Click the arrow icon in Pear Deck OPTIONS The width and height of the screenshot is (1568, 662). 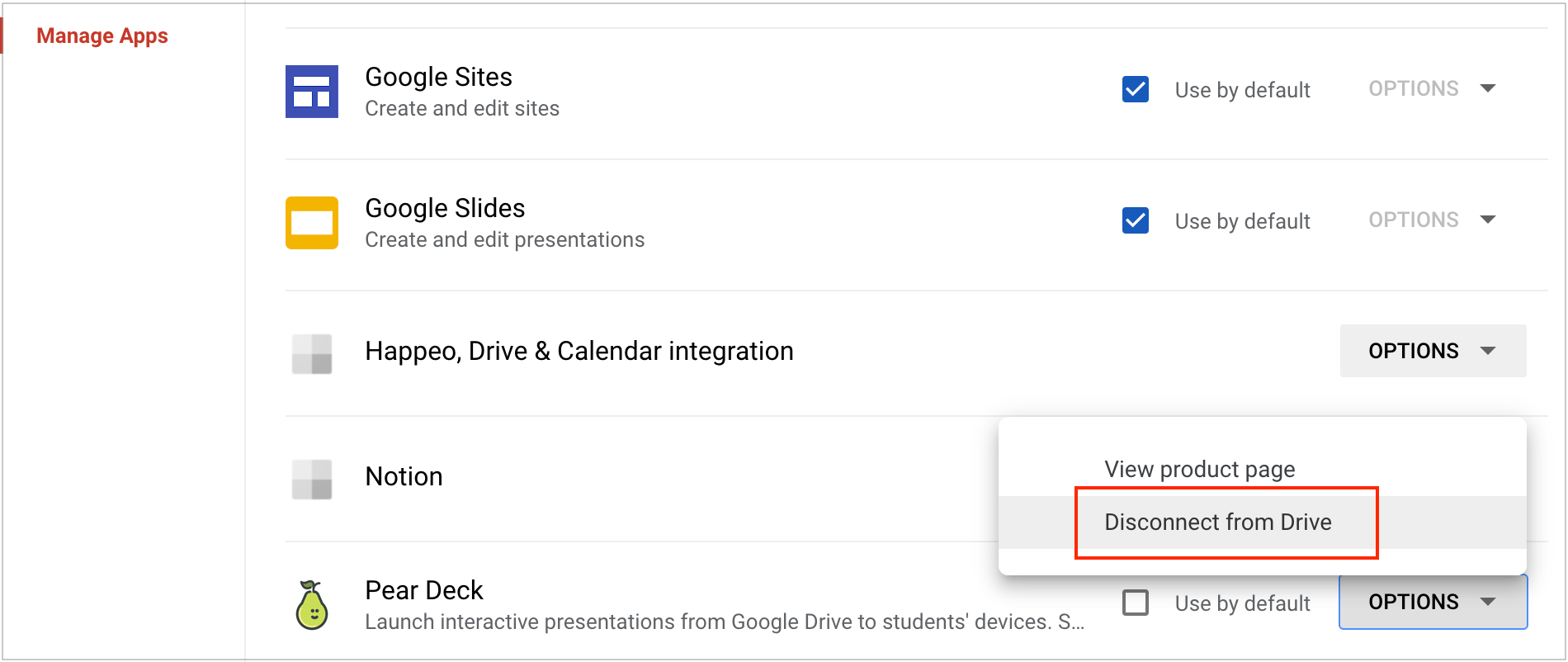1488,602
